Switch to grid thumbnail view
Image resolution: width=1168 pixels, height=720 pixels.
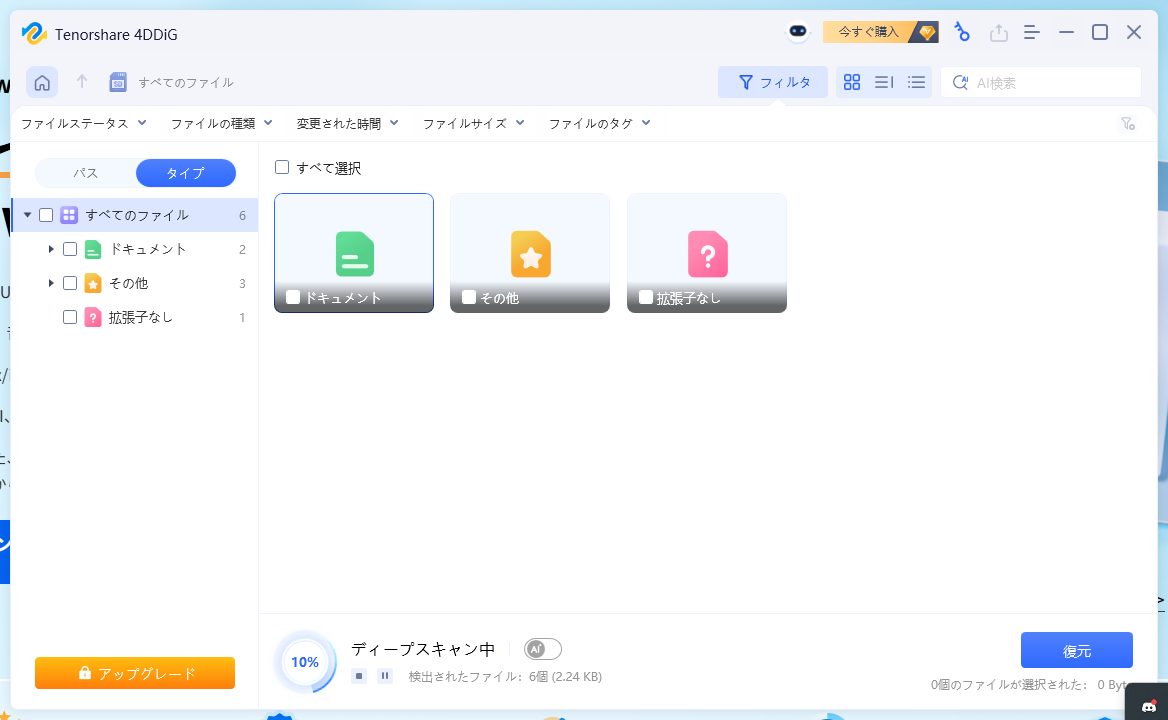coord(852,83)
